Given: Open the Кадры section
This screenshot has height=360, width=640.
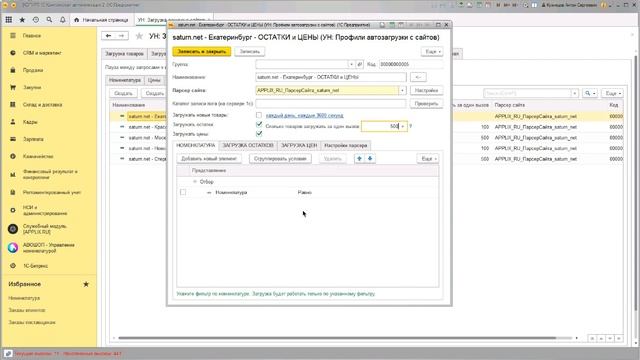Looking at the screenshot, I should tap(30, 122).
